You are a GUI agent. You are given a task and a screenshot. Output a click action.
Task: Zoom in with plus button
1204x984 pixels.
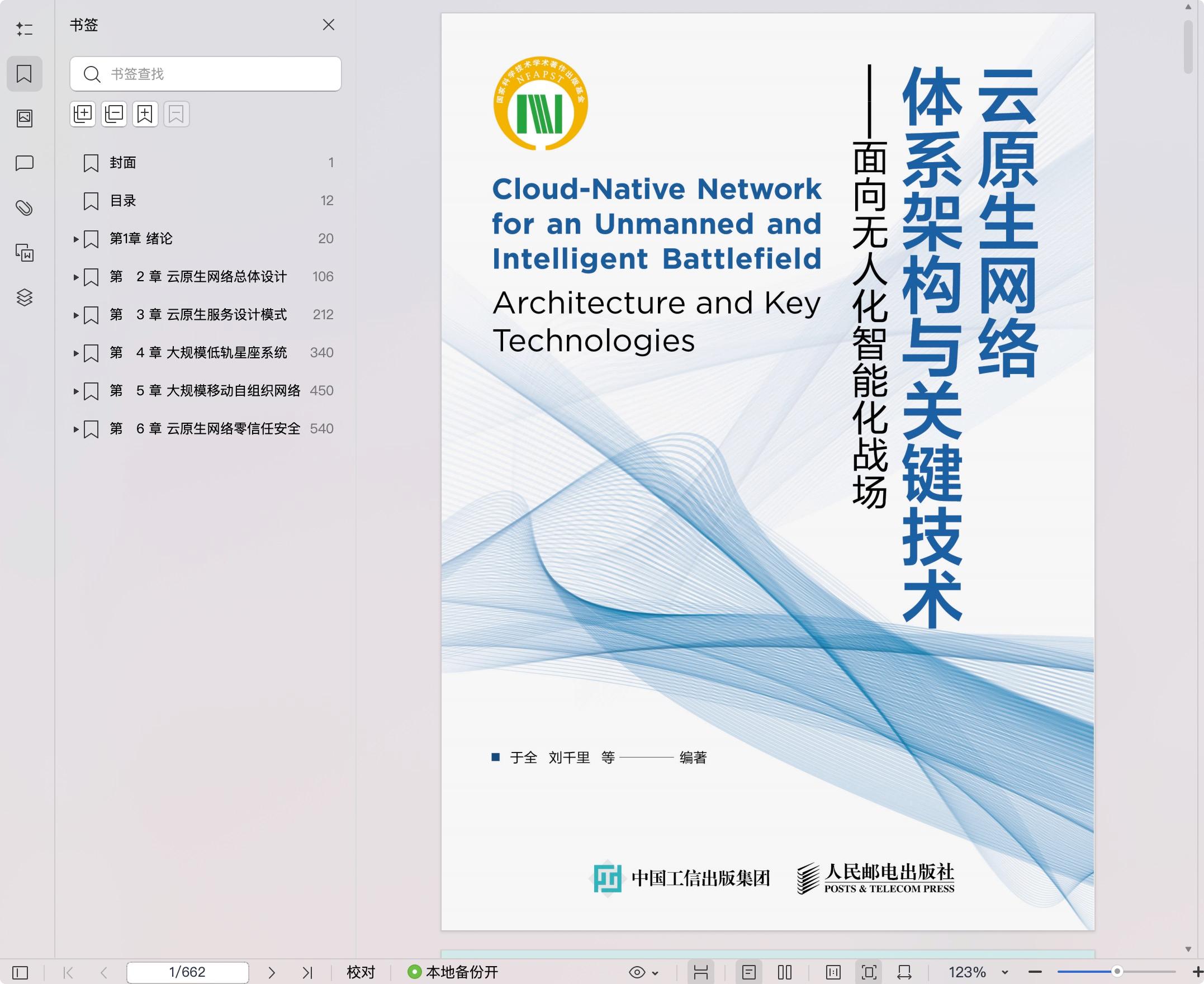pos(1197,973)
